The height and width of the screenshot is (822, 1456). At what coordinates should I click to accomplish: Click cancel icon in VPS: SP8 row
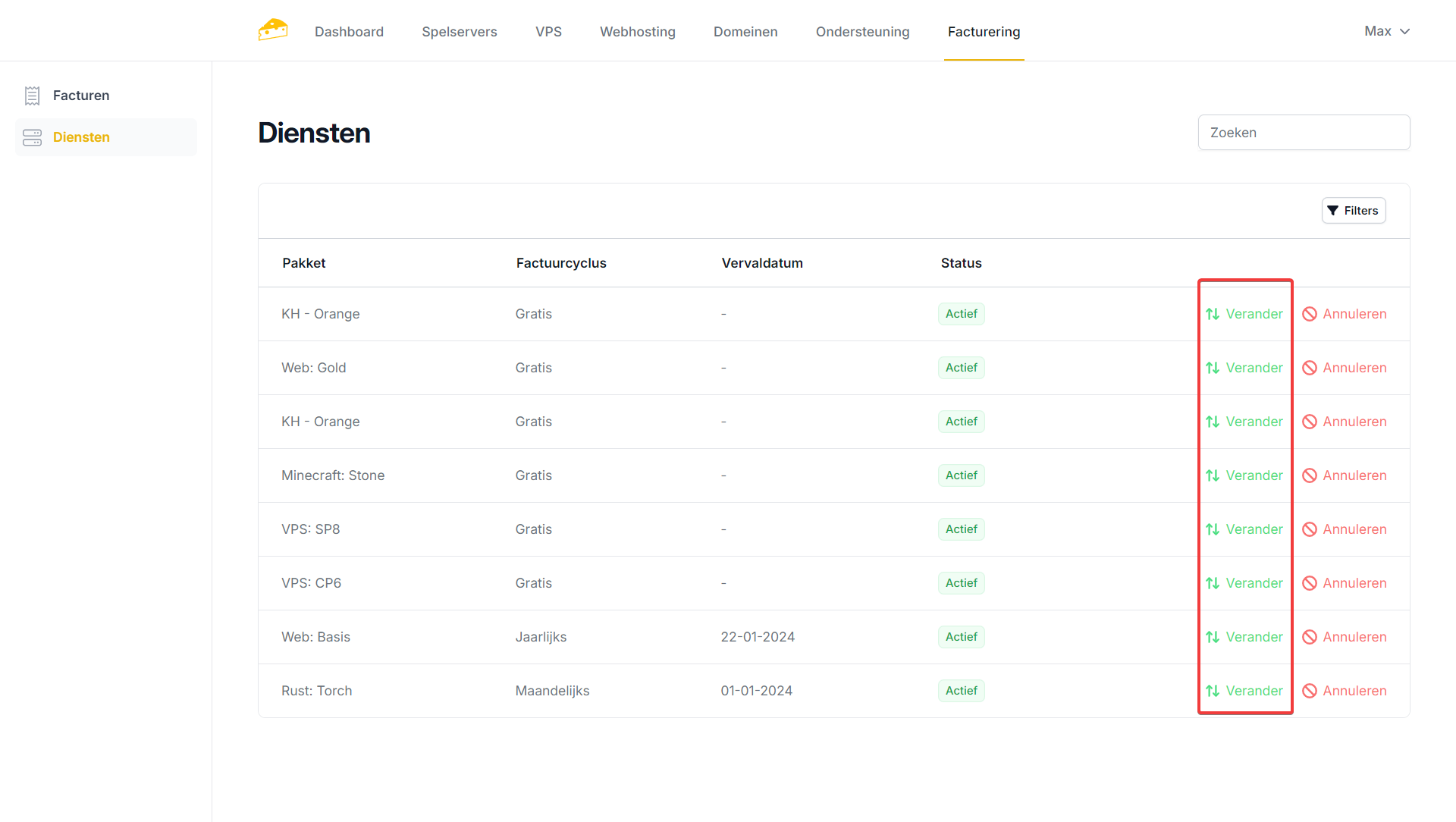(x=1310, y=529)
